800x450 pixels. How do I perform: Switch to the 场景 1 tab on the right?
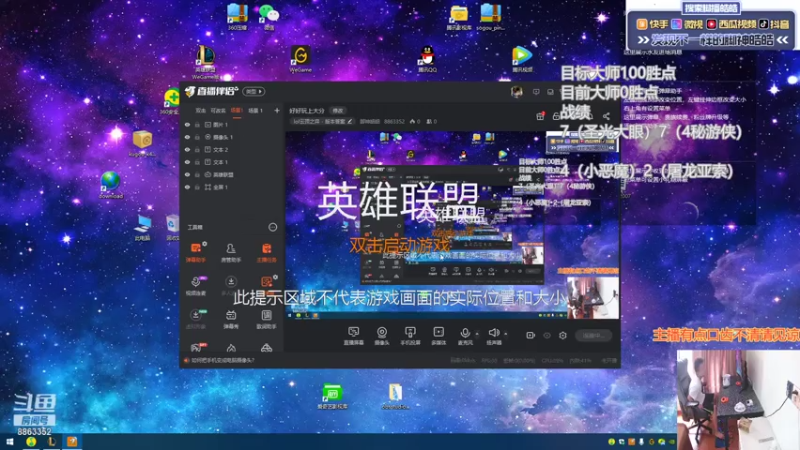(255, 110)
